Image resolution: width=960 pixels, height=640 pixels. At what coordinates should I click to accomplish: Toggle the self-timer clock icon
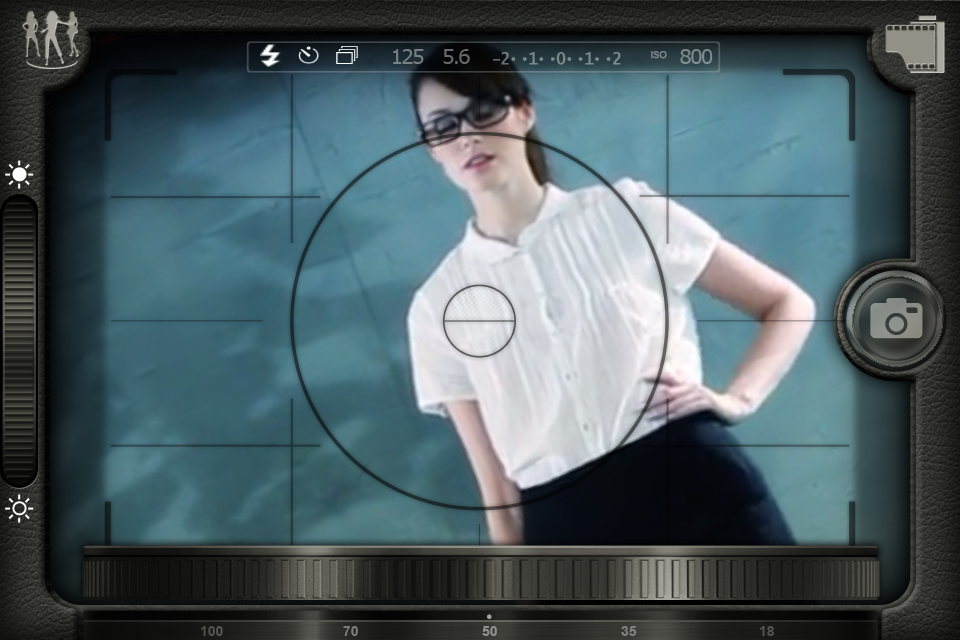coord(308,56)
